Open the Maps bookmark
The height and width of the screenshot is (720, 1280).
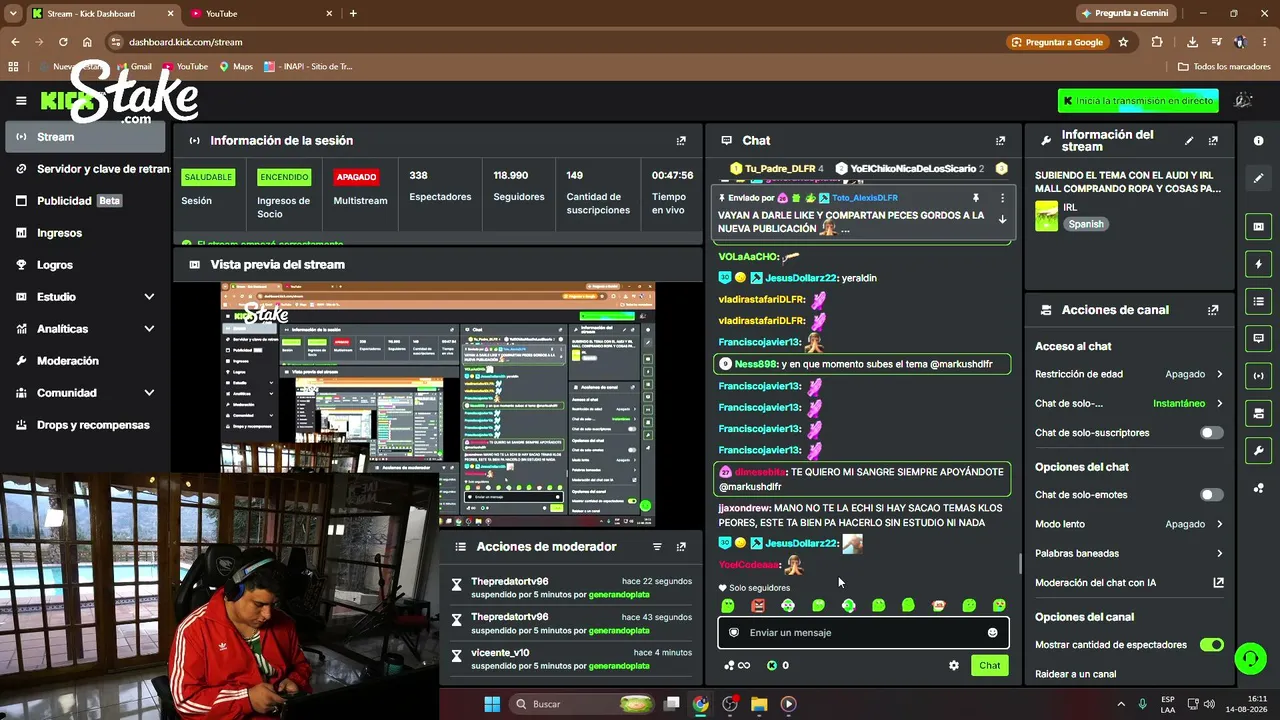click(x=236, y=67)
